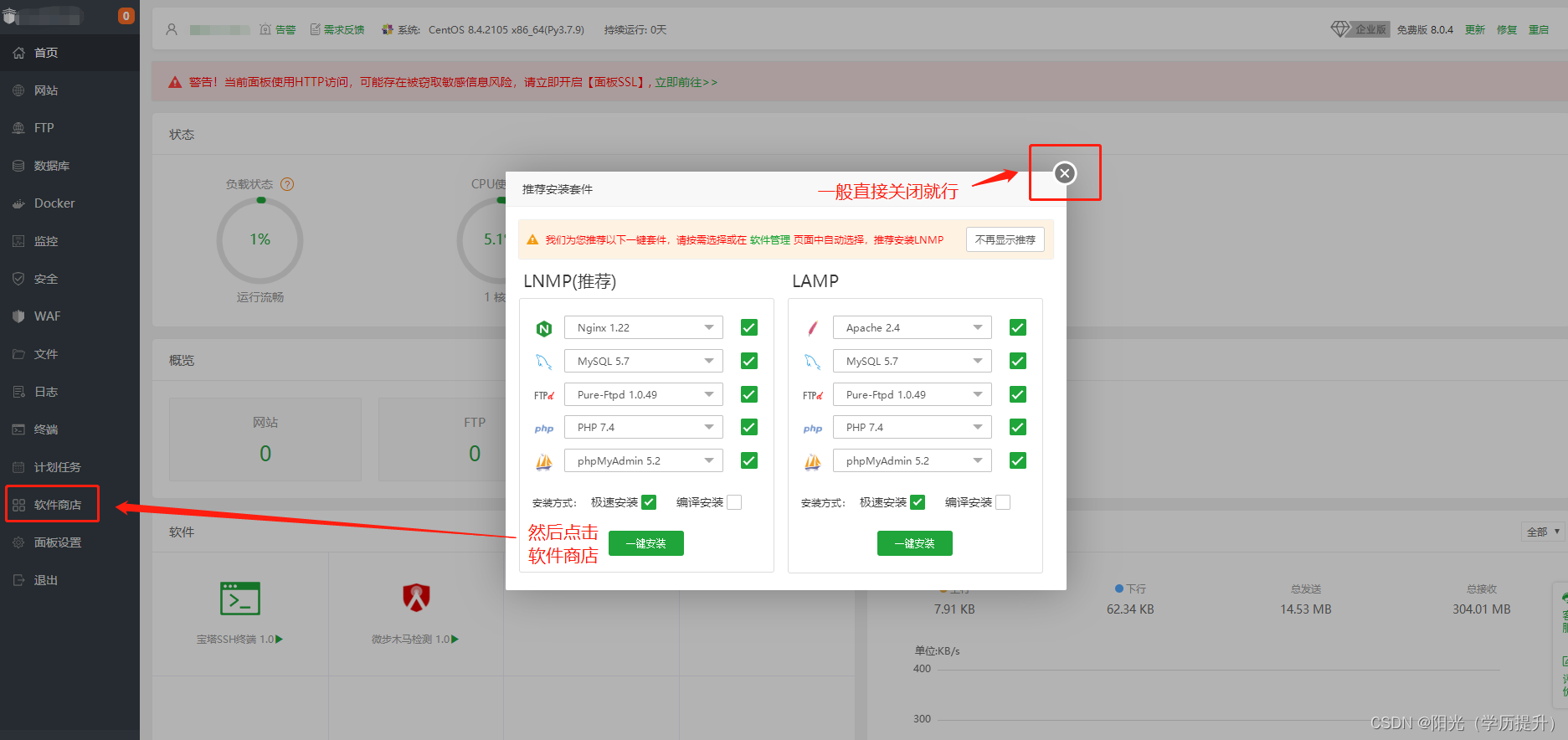1568x740 pixels.
Task: Click the php icon in LAMP list
Action: pyautogui.click(x=813, y=429)
